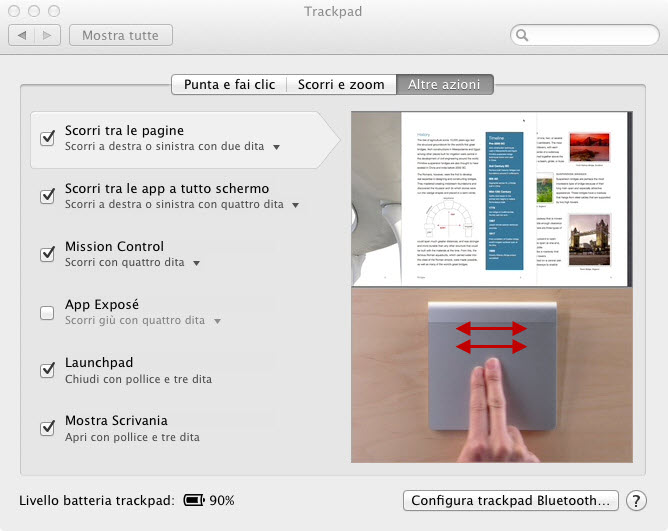Click the forward navigation arrow
Image resolution: width=668 pixels, height=531 pixels.
(x=47, y=35)
